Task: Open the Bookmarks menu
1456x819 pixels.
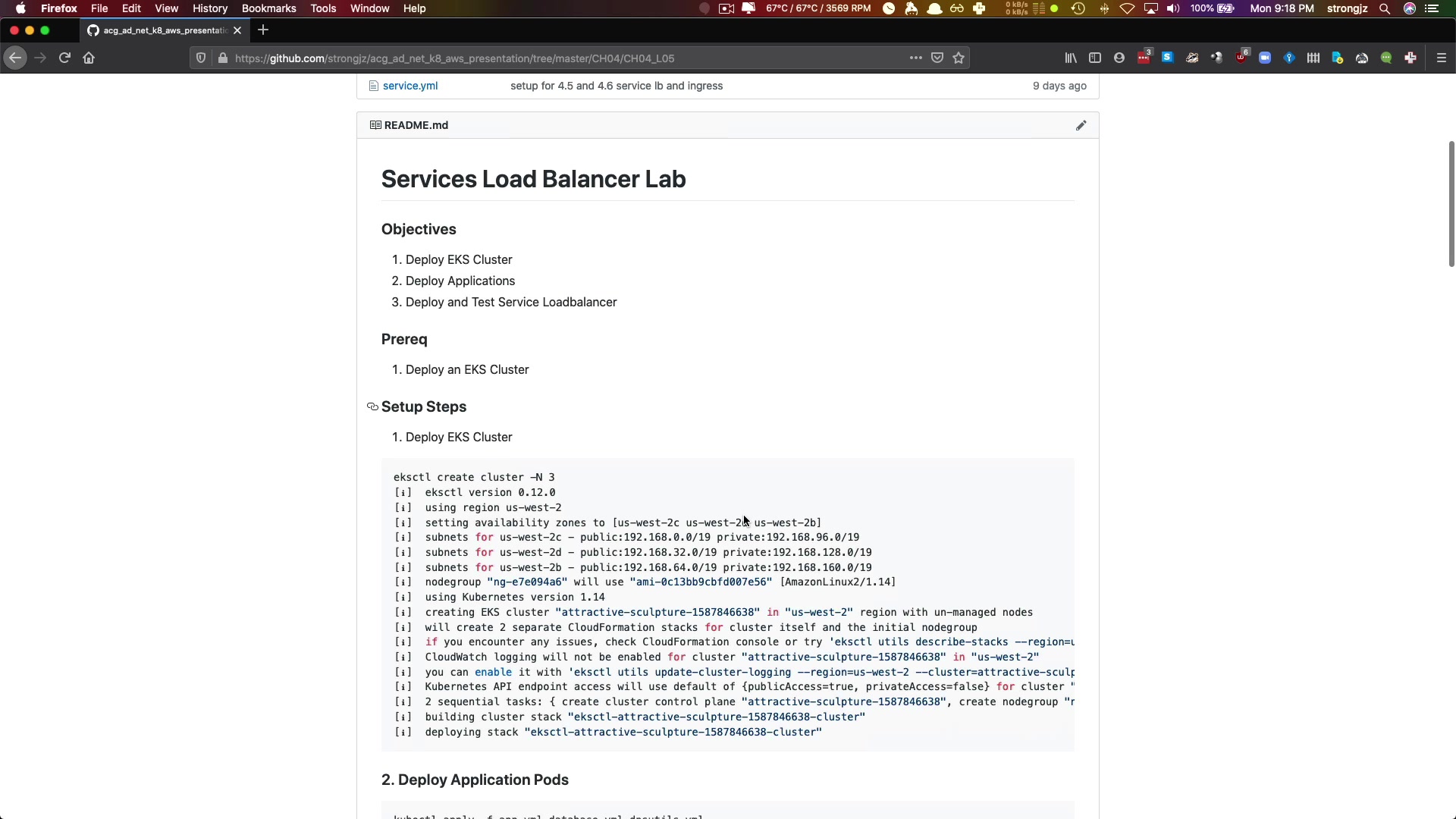Action: click(268, 8)
